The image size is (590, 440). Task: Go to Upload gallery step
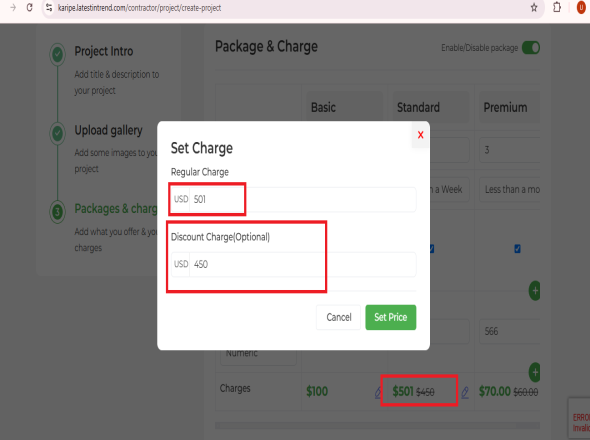(108, 130)
